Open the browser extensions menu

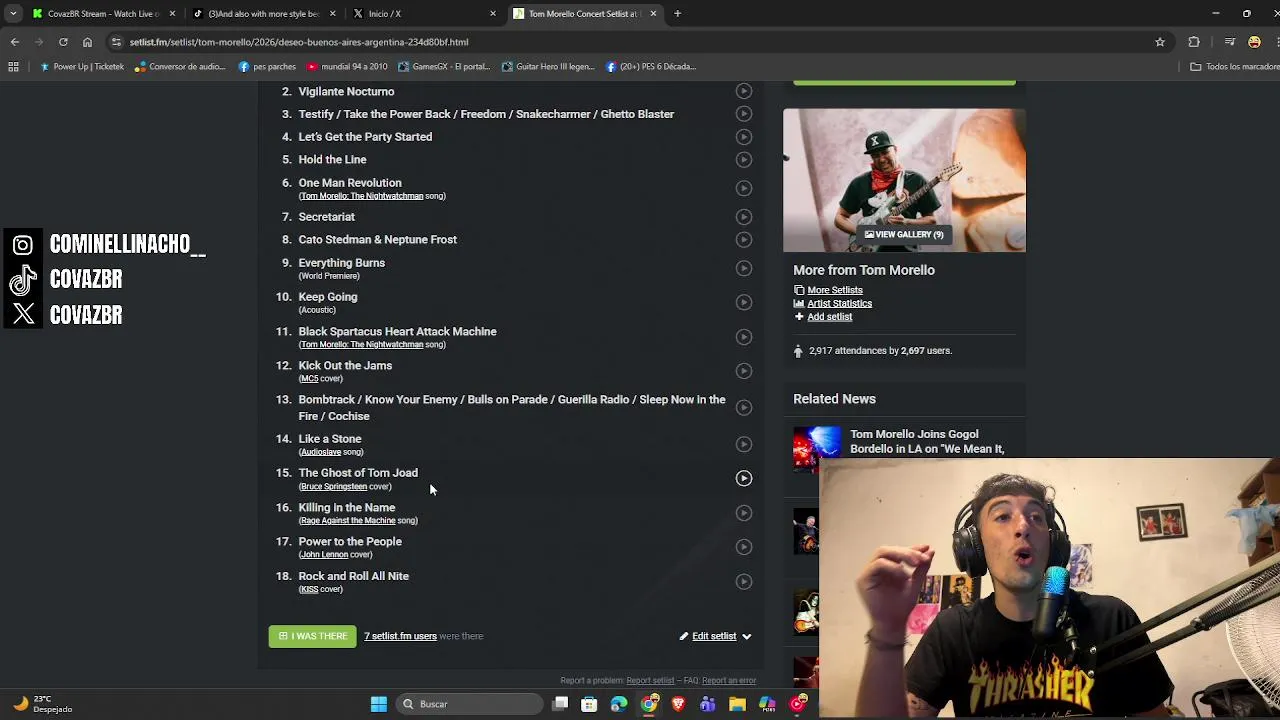[1194, 42]
